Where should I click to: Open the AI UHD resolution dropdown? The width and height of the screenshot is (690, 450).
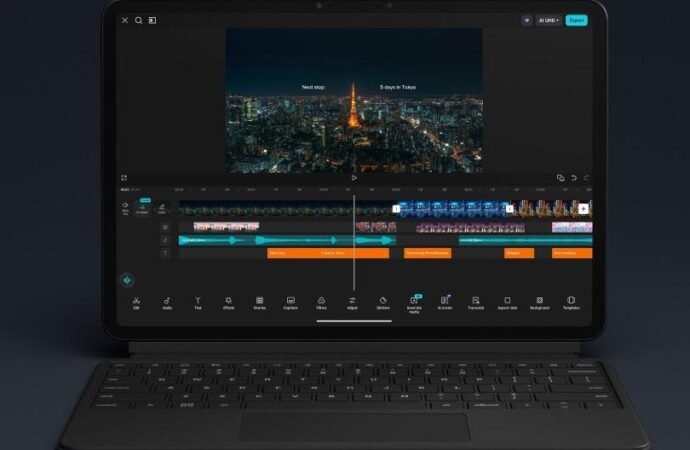pos(549,21)
